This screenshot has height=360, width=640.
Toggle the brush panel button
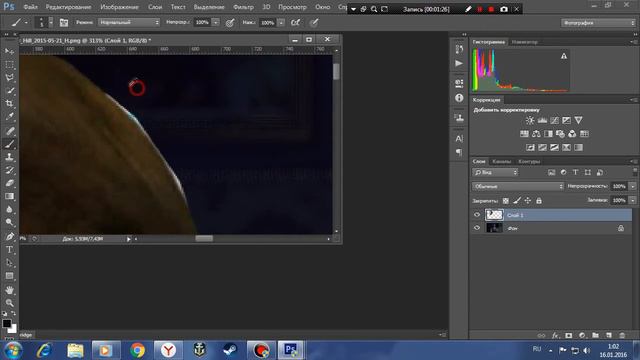click(x=64, y=23)
